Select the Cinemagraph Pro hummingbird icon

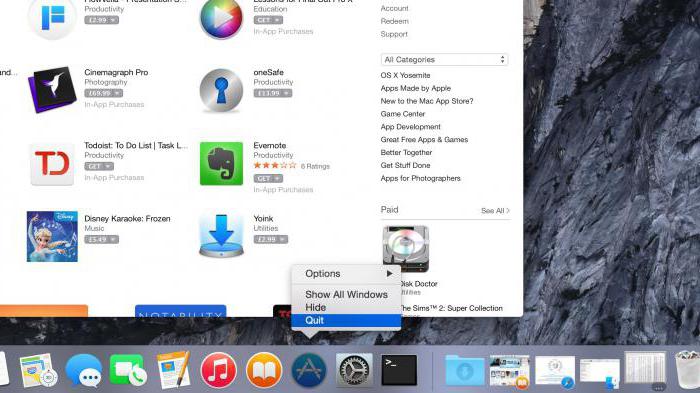(52, 89)
